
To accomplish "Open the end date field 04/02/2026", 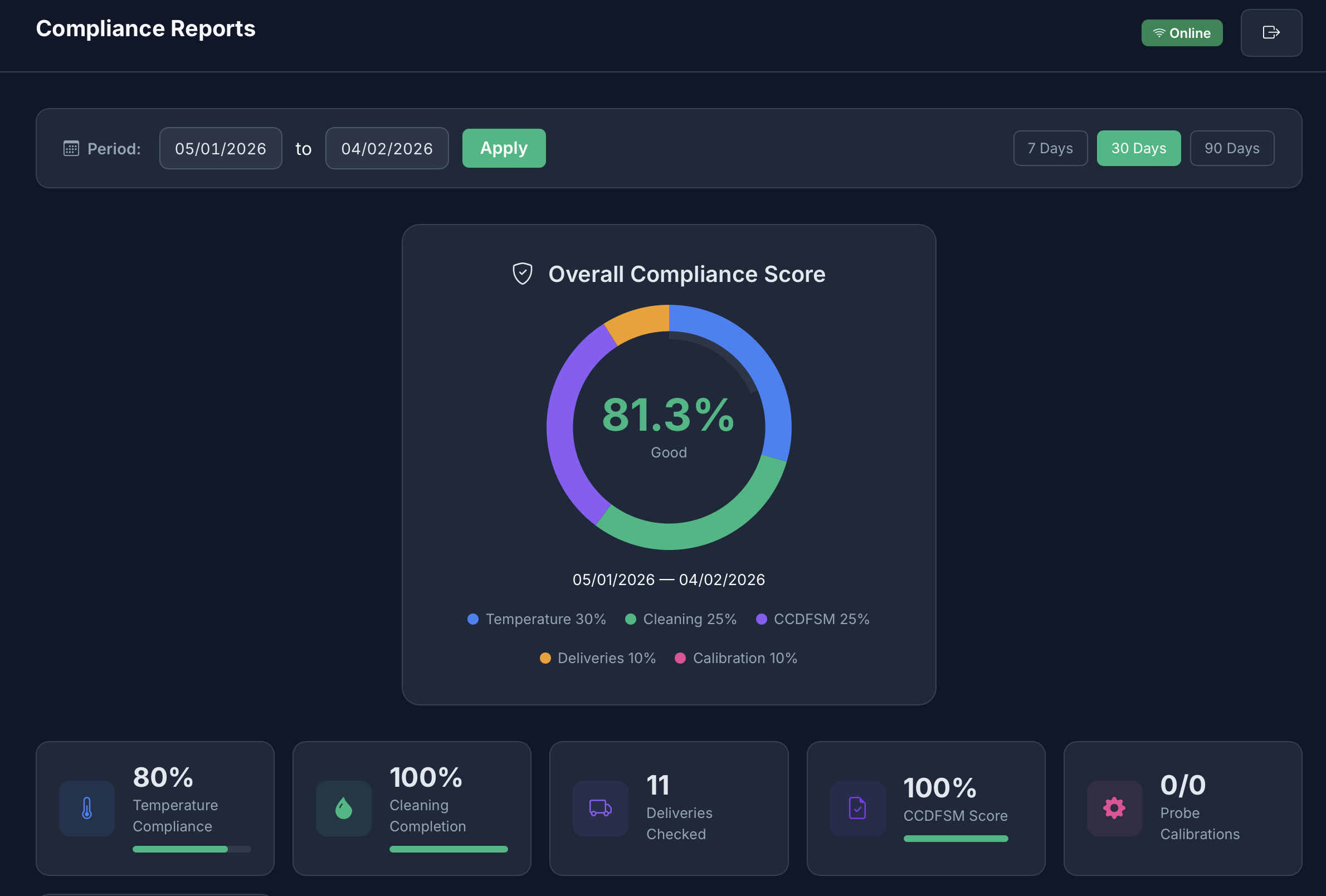I will 387,148.
